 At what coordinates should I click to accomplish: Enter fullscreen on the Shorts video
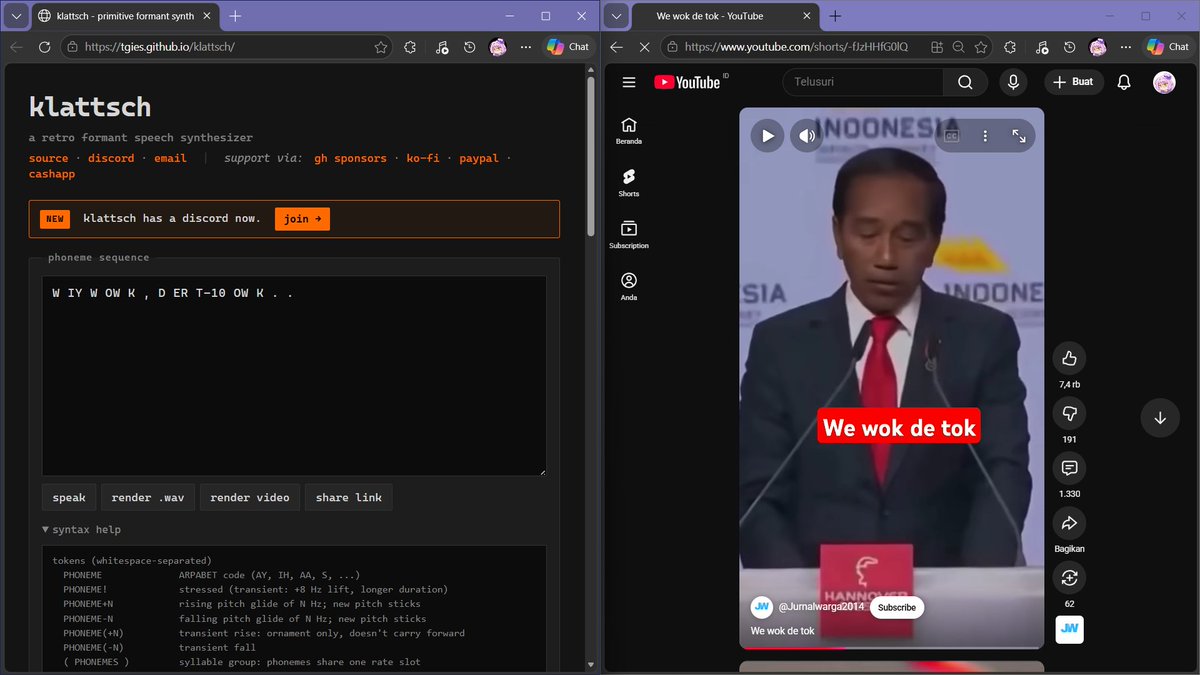[1019, 136]
